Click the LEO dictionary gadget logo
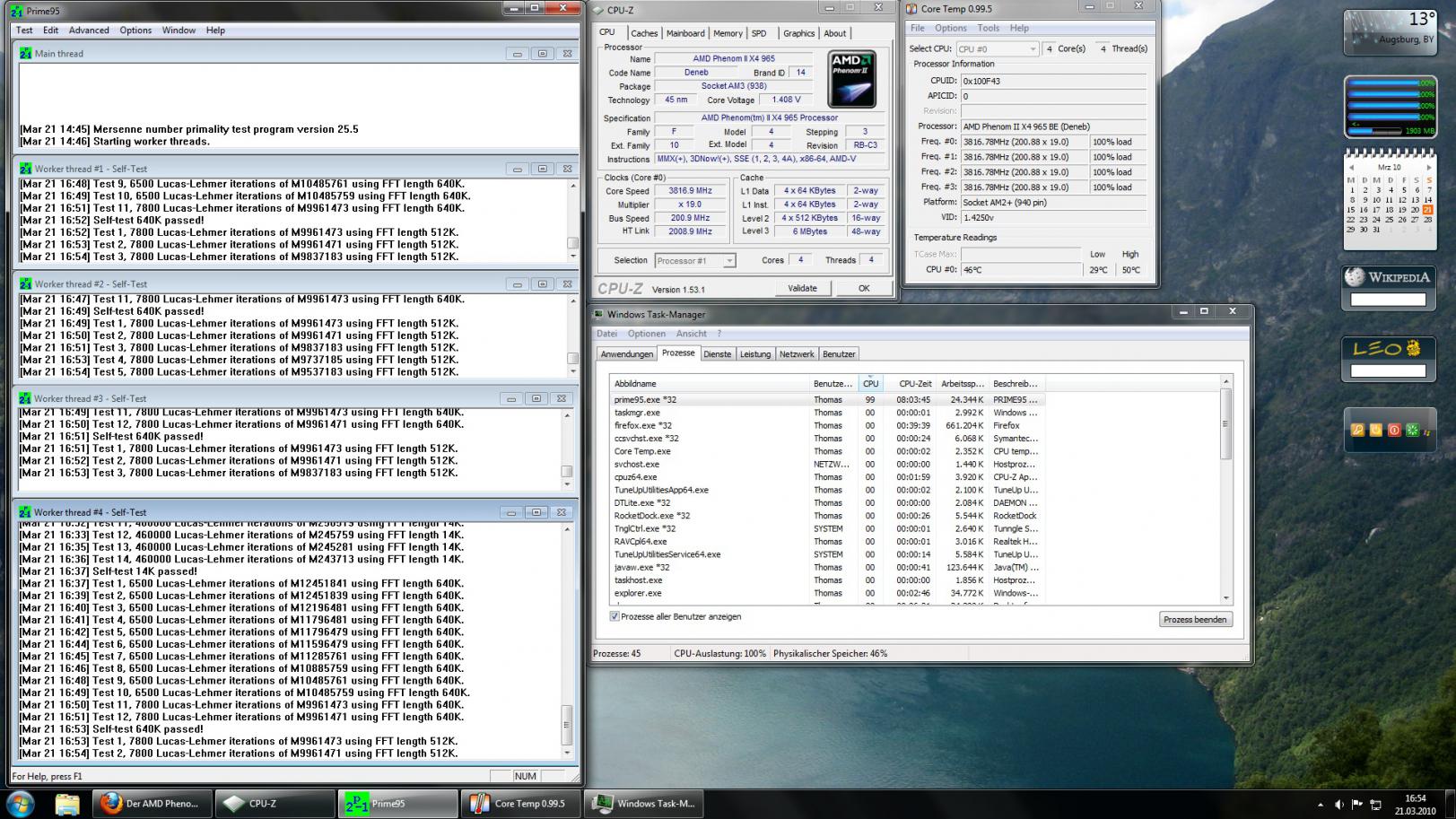The width and height of the screenshot is (1456, 819). point(1387,348)
